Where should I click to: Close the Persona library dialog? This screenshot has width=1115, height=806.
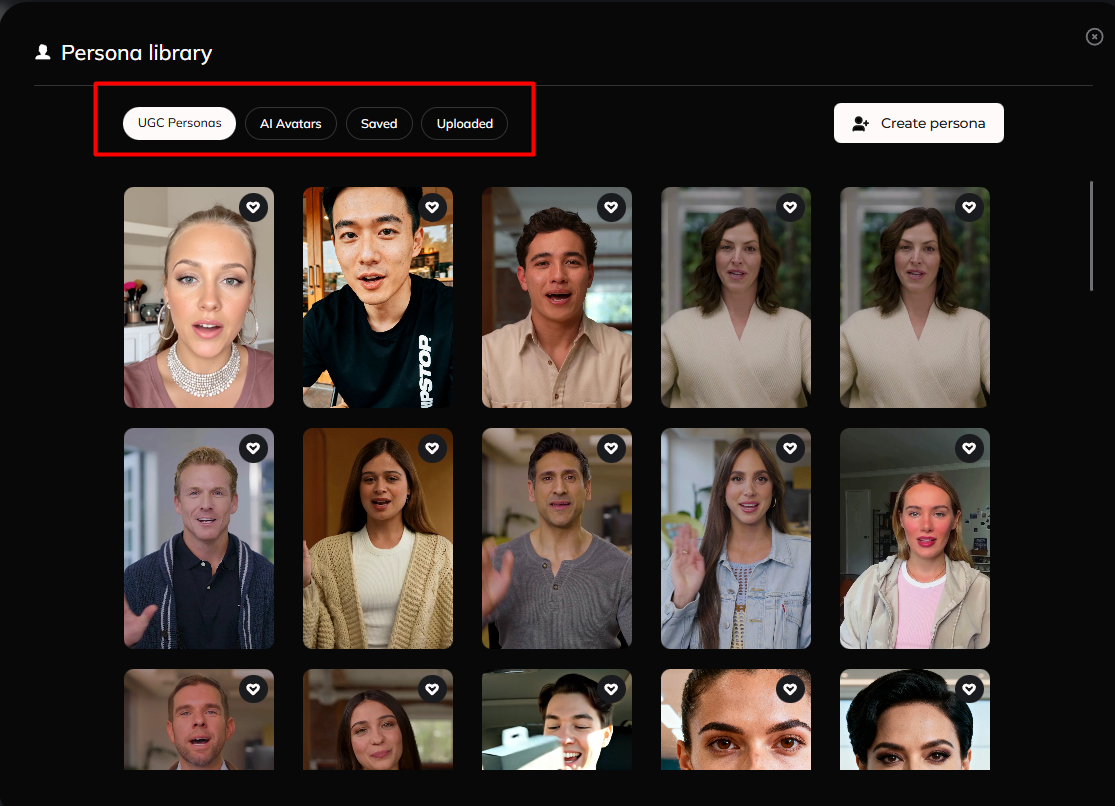coord(1094,36)
